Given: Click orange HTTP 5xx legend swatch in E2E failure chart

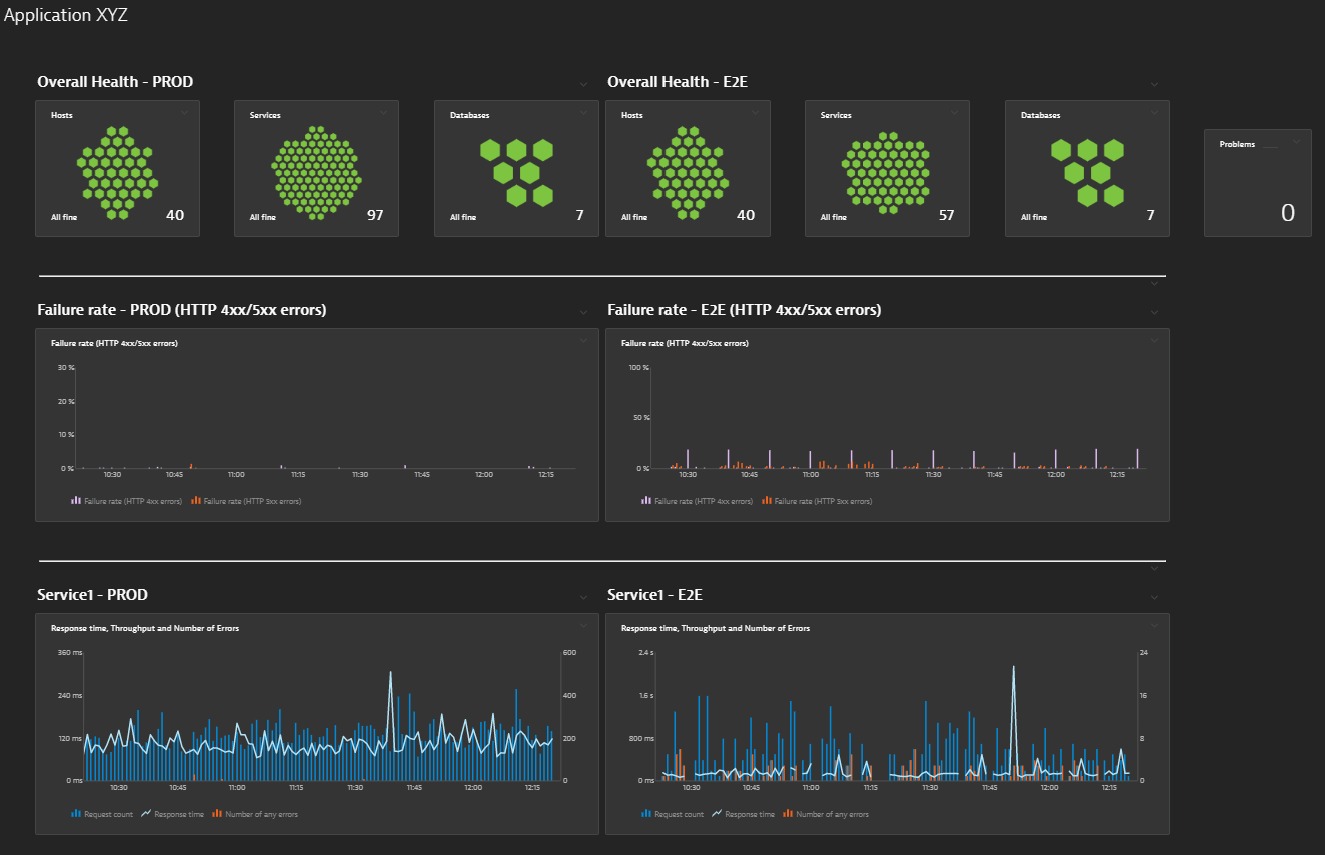Looking at the screenshot, I should (x=767, y=501).
